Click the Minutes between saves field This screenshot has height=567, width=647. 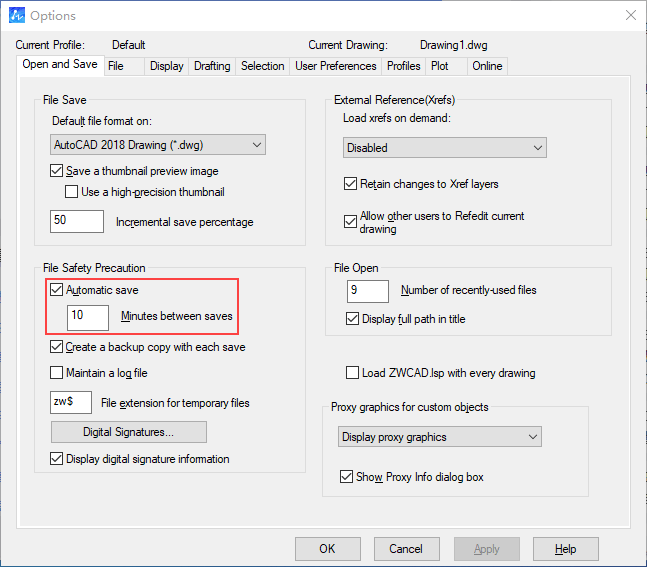88,318
